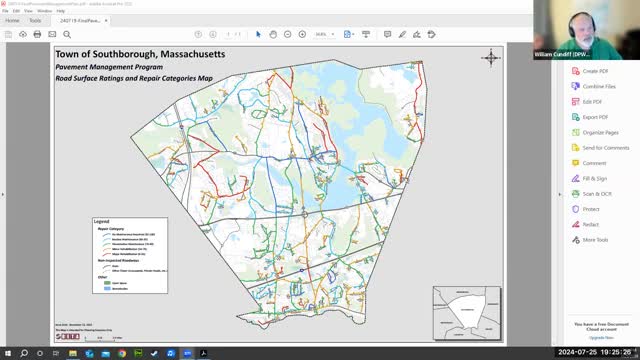Close the 240719-FinalPave document tab
Viewport: 640px width, 360px height.
[106, 20]
